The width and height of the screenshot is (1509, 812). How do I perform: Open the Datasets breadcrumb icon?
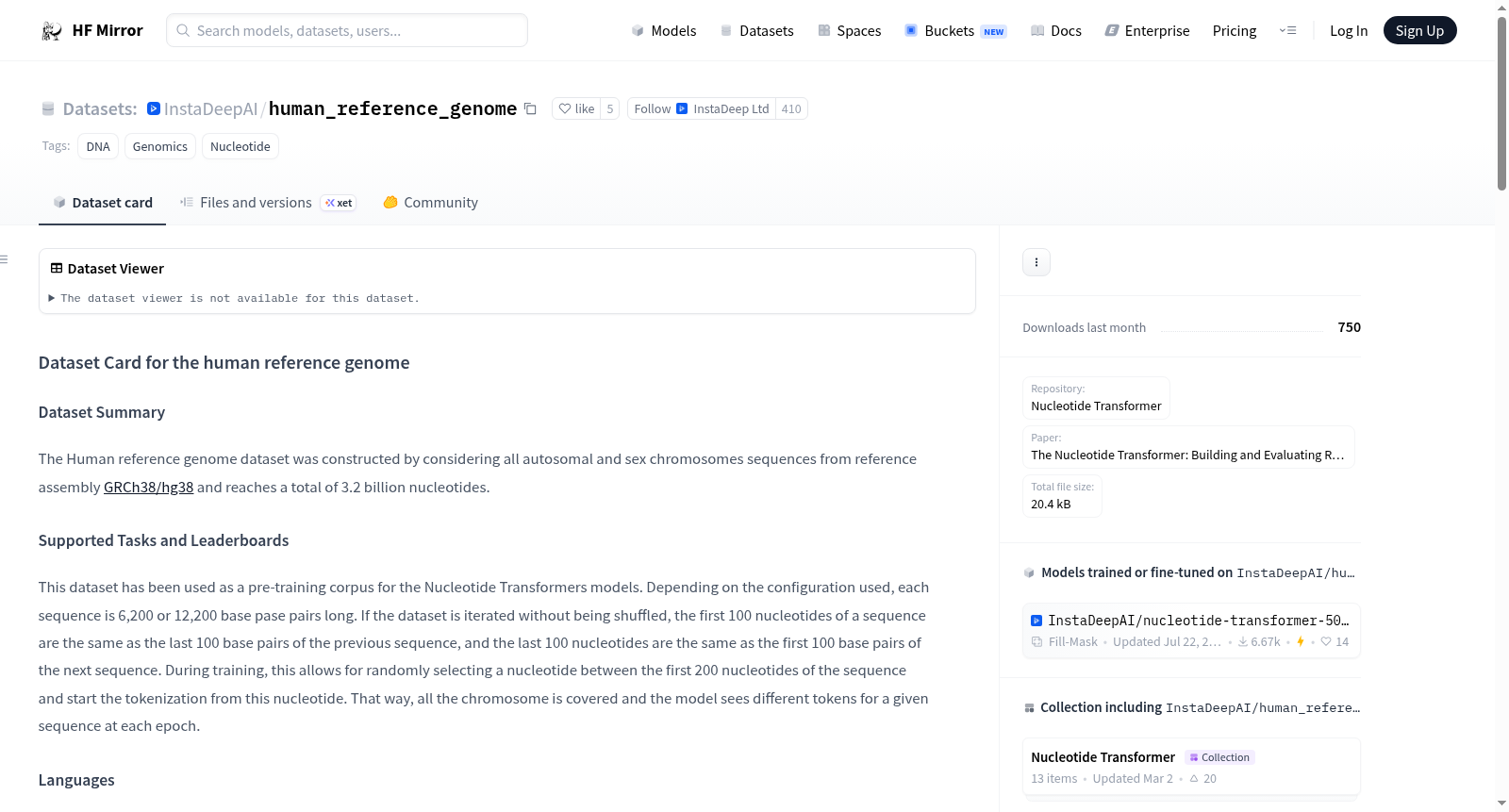point(48,109)
